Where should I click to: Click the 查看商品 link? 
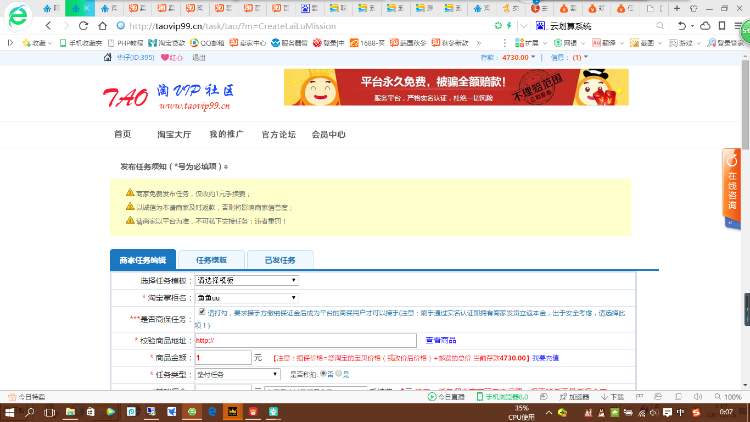point(441,340)
